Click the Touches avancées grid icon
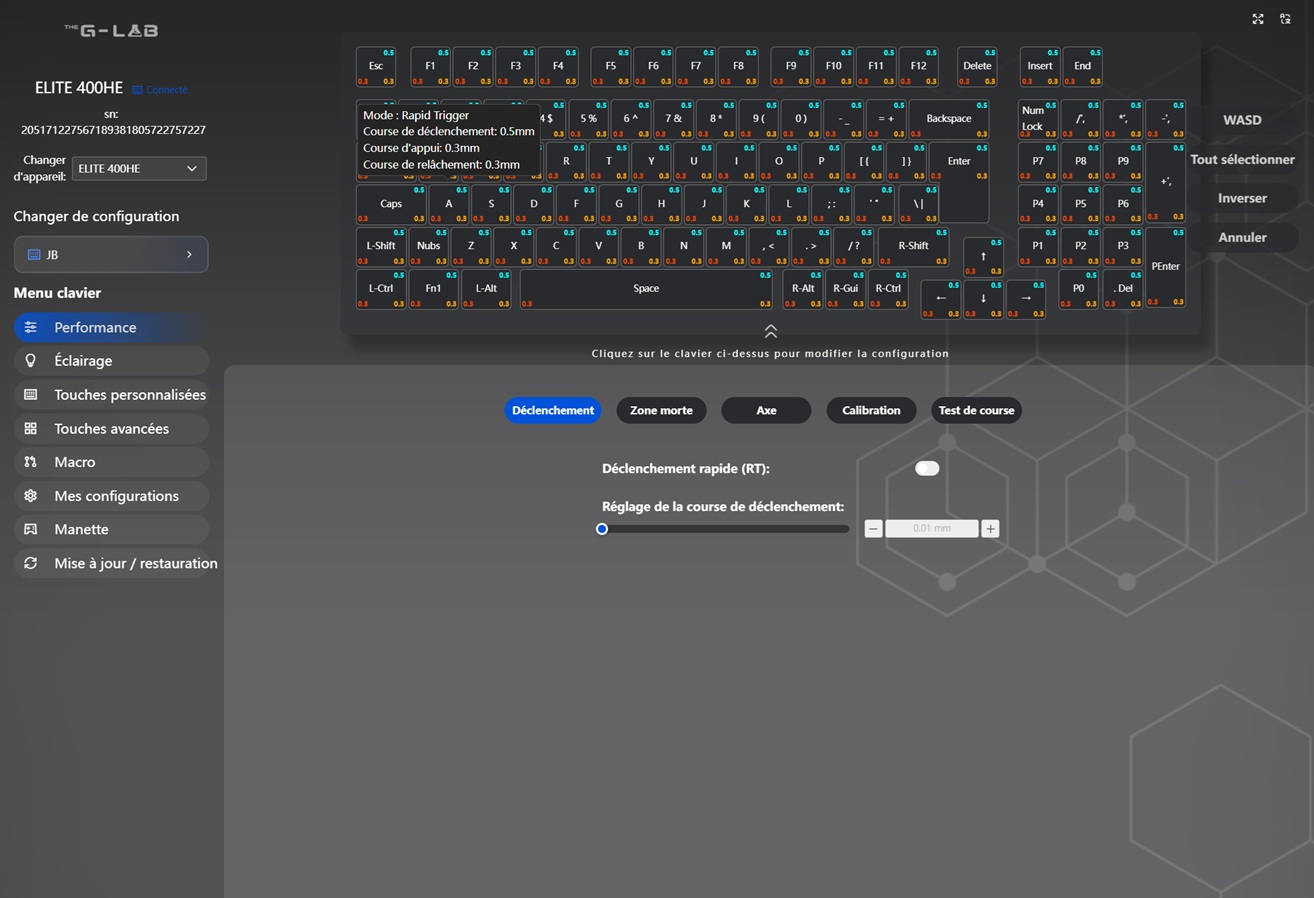 point(31,428)
